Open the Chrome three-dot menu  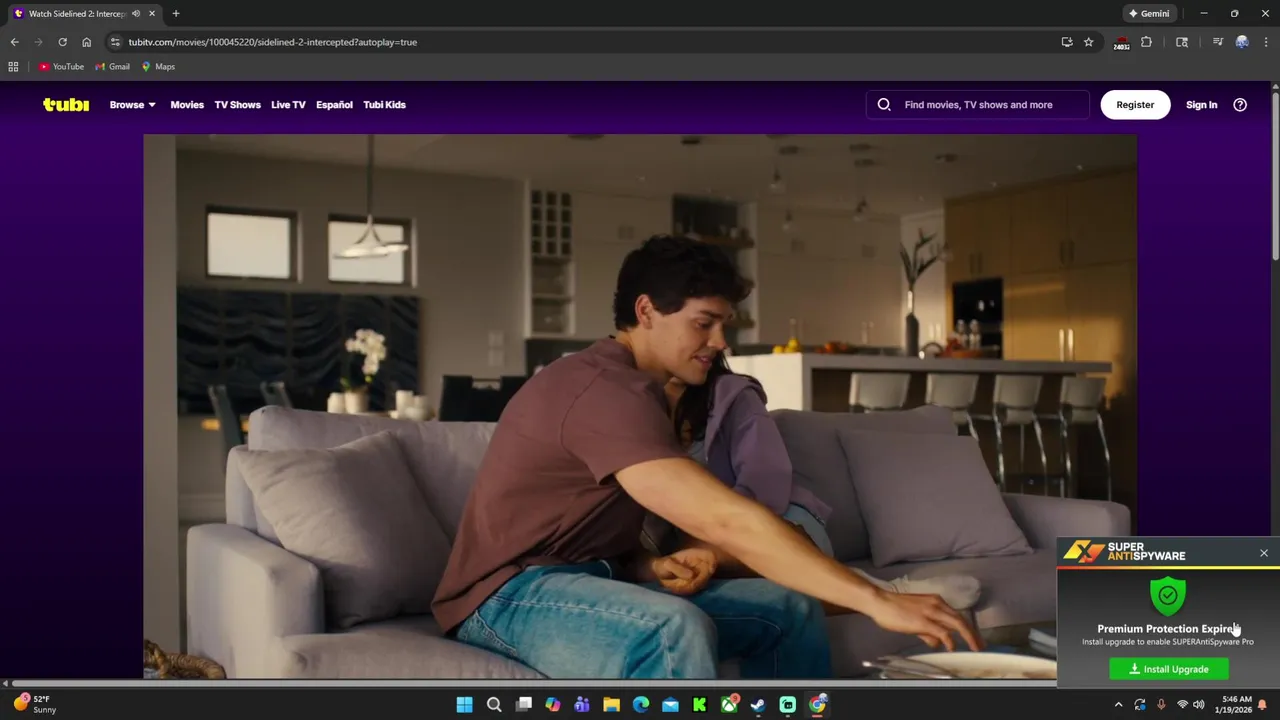click(x=1266, y=42)
